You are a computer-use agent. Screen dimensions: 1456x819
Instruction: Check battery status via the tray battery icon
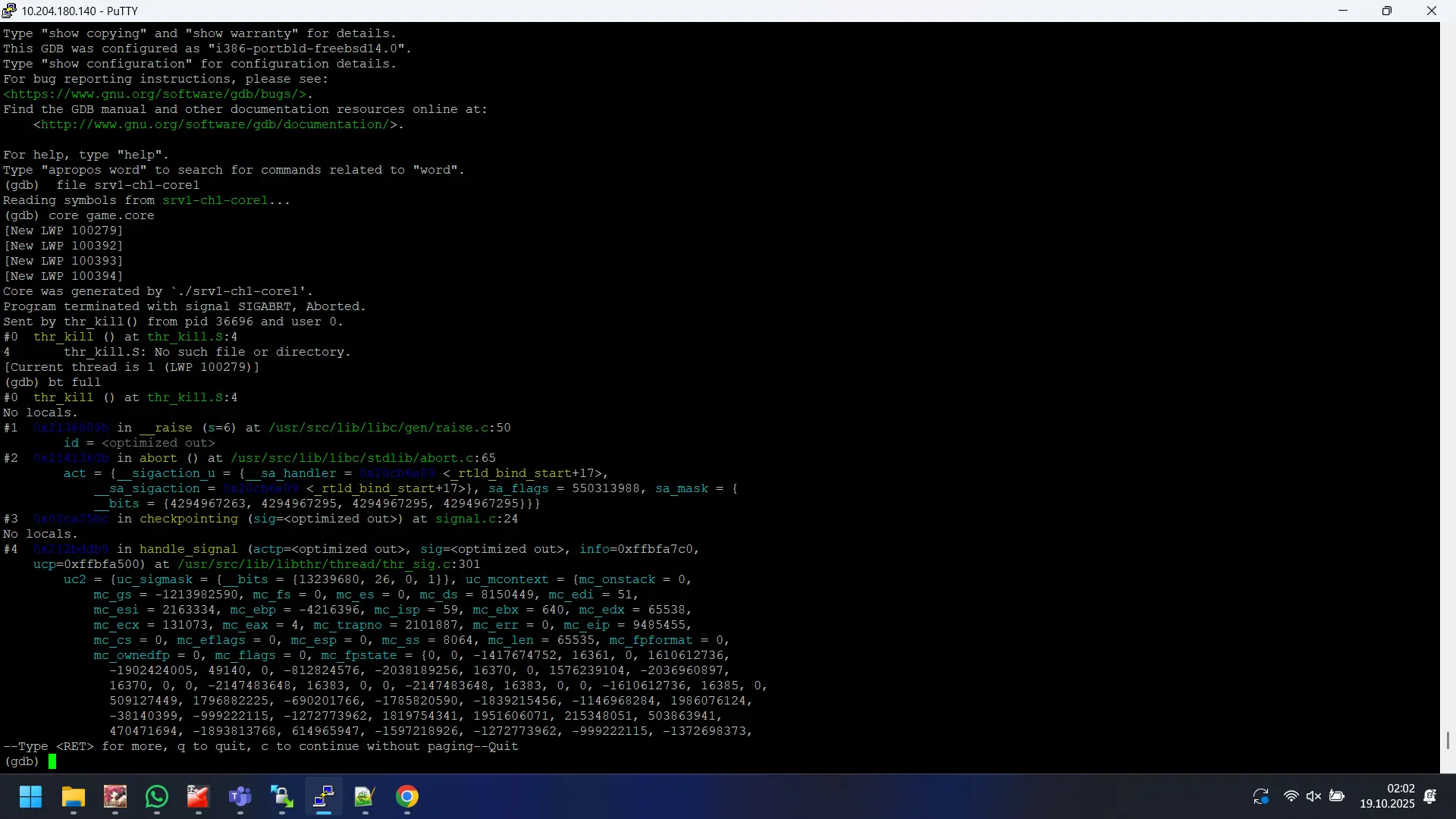pyautogui.click(x=1338, y=797)
